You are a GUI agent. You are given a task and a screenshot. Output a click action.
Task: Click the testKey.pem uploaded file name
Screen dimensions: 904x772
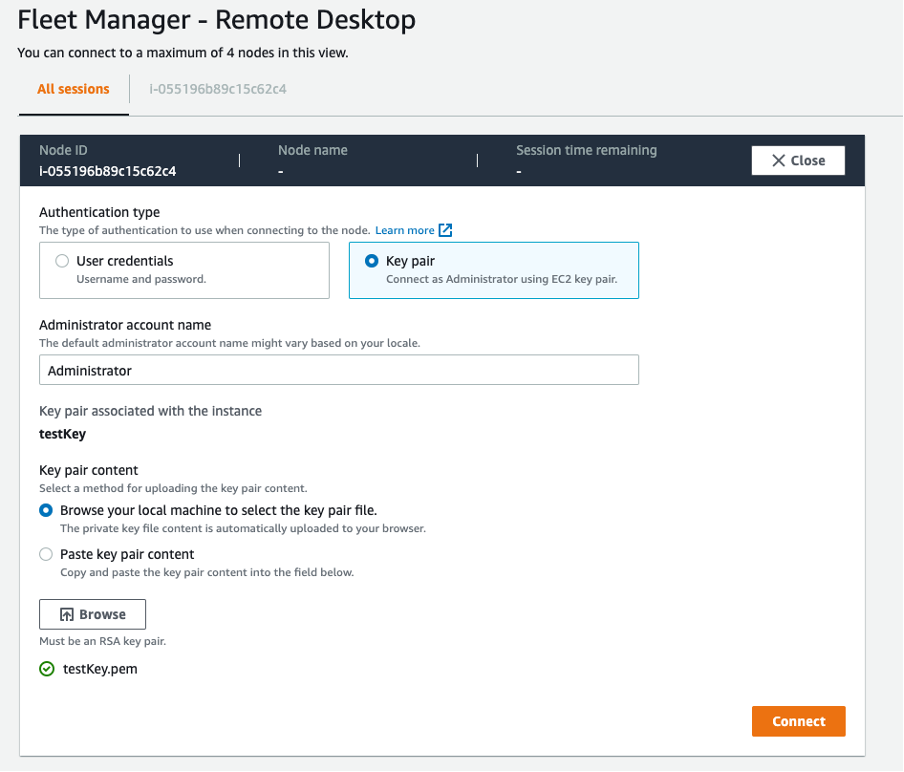[x=100, y=669]
